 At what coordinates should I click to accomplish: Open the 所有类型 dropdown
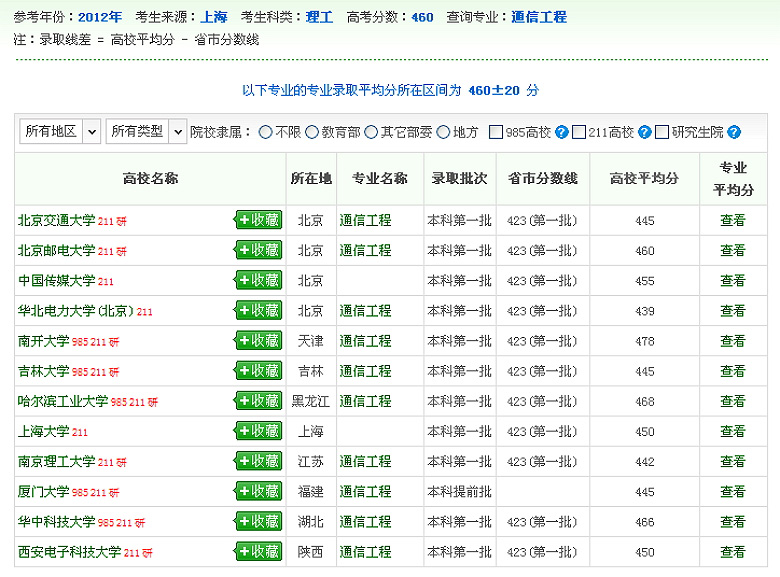[x=146, y=131]
